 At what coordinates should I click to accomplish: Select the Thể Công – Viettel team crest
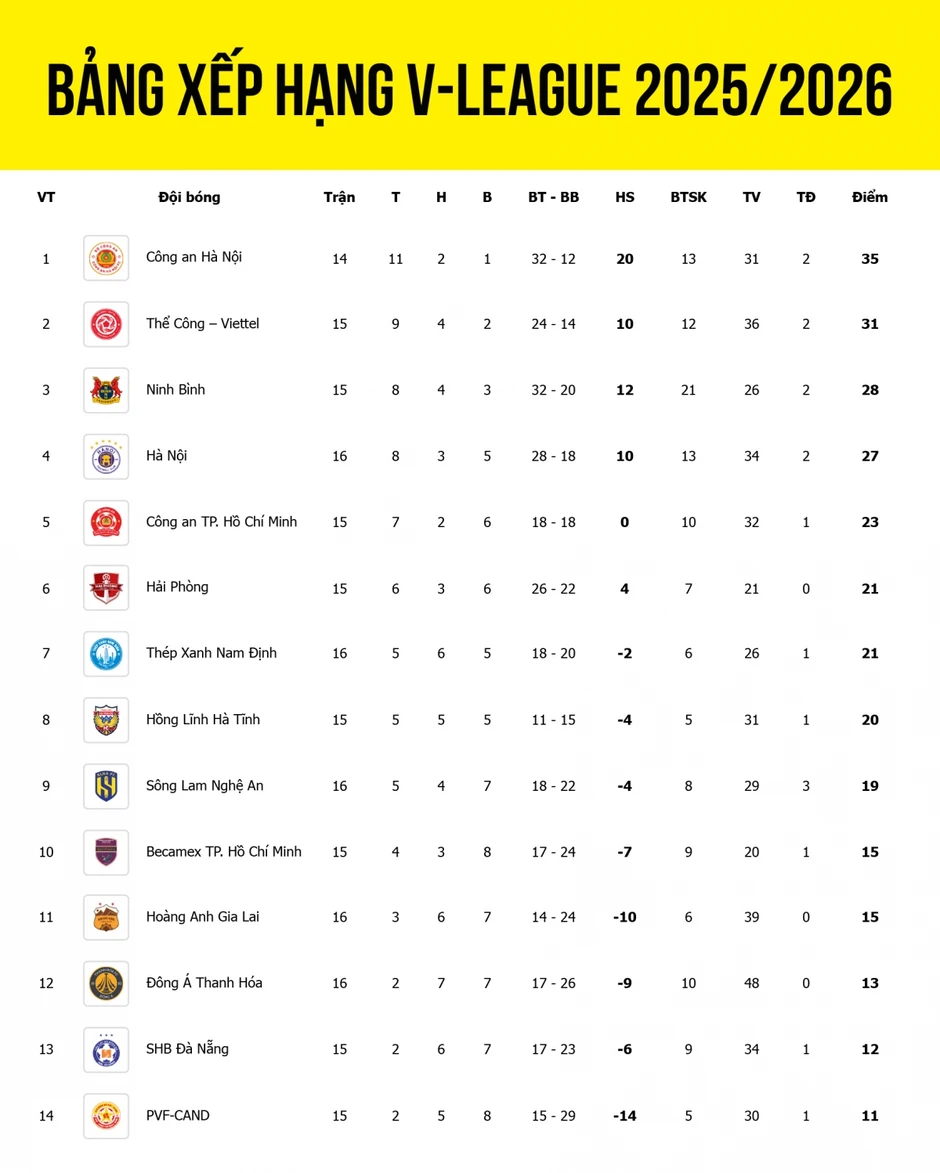[106, 324]
